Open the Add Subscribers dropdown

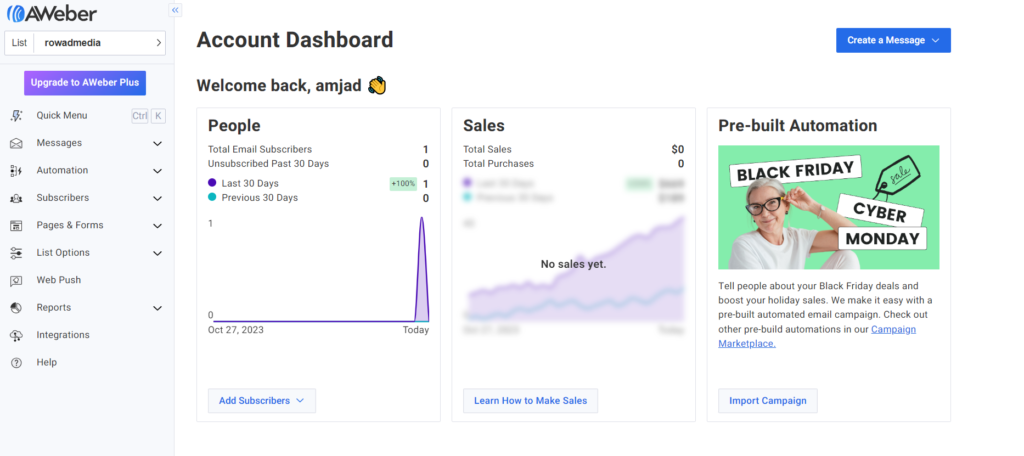click(261, 400)
